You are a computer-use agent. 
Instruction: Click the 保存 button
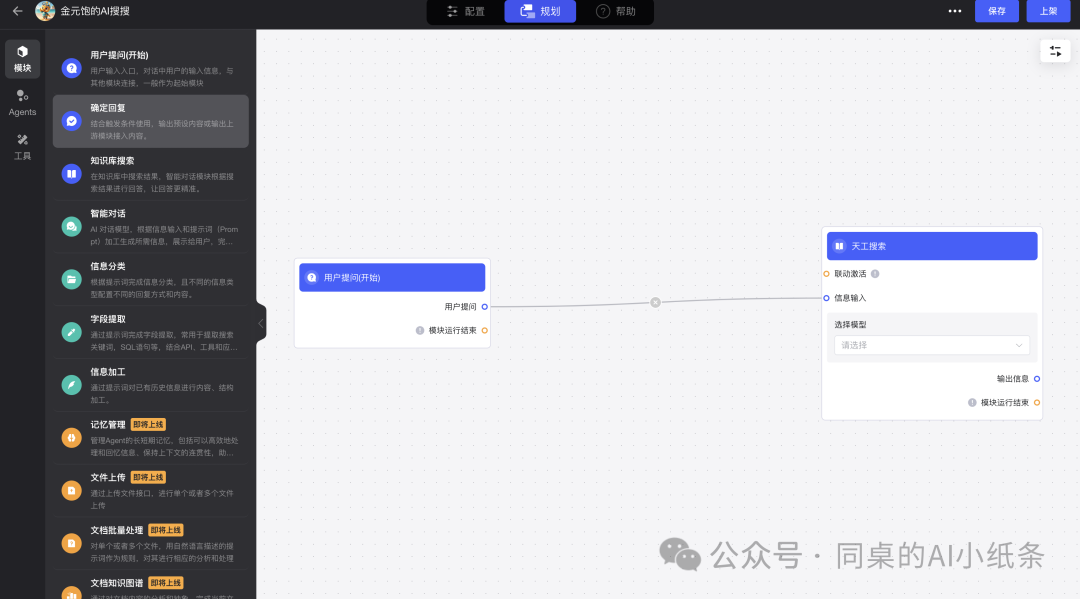coord(997,11)
